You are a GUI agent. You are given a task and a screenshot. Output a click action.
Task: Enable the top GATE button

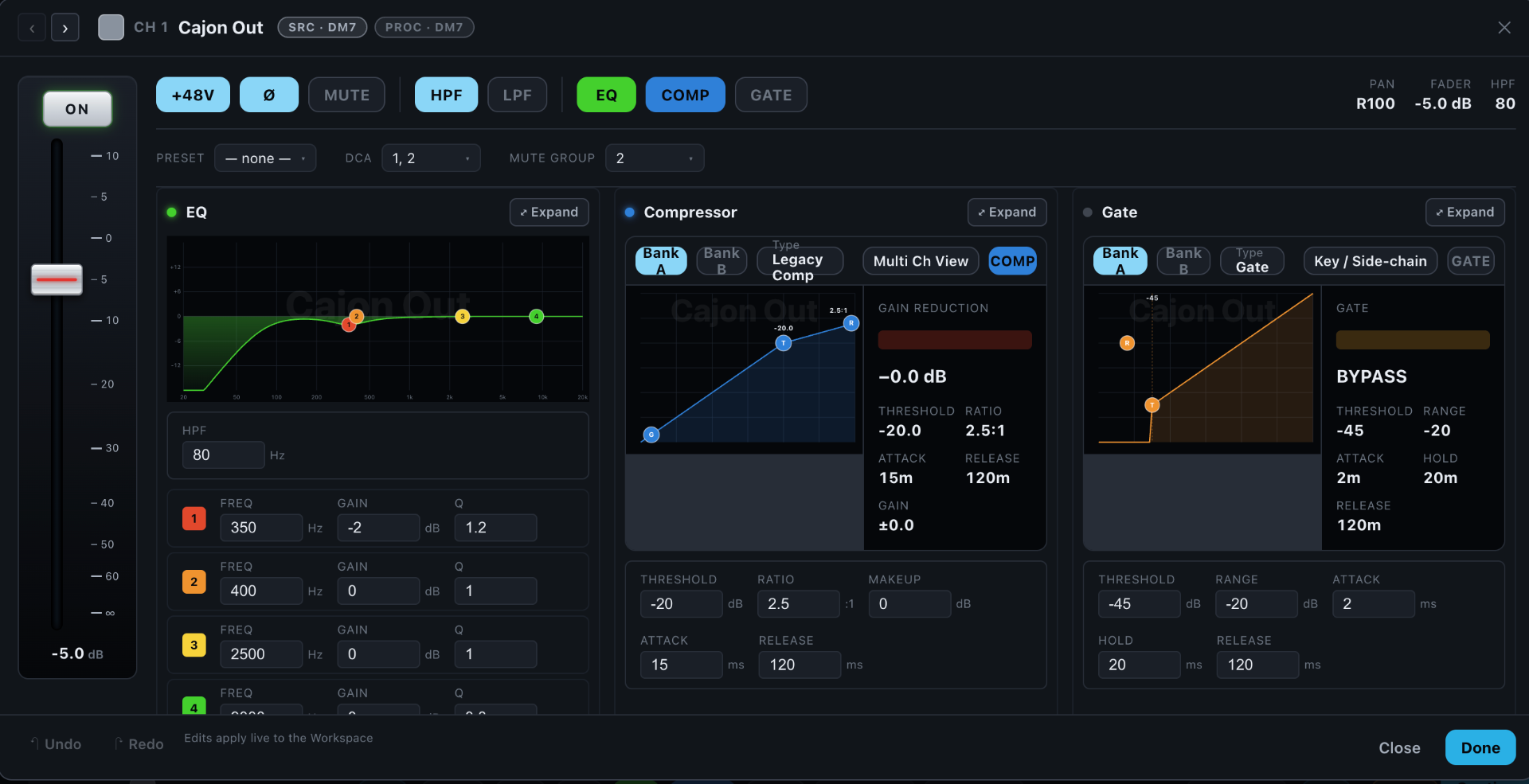pyautogui.click(x=771, y=95)
